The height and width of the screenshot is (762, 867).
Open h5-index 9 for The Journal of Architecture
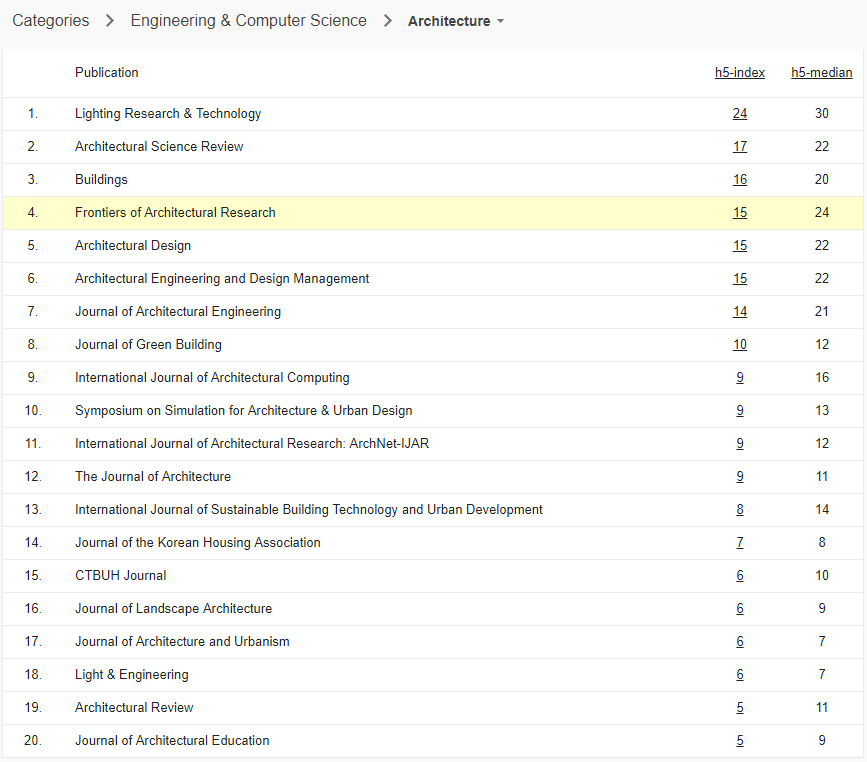(740, 477)
